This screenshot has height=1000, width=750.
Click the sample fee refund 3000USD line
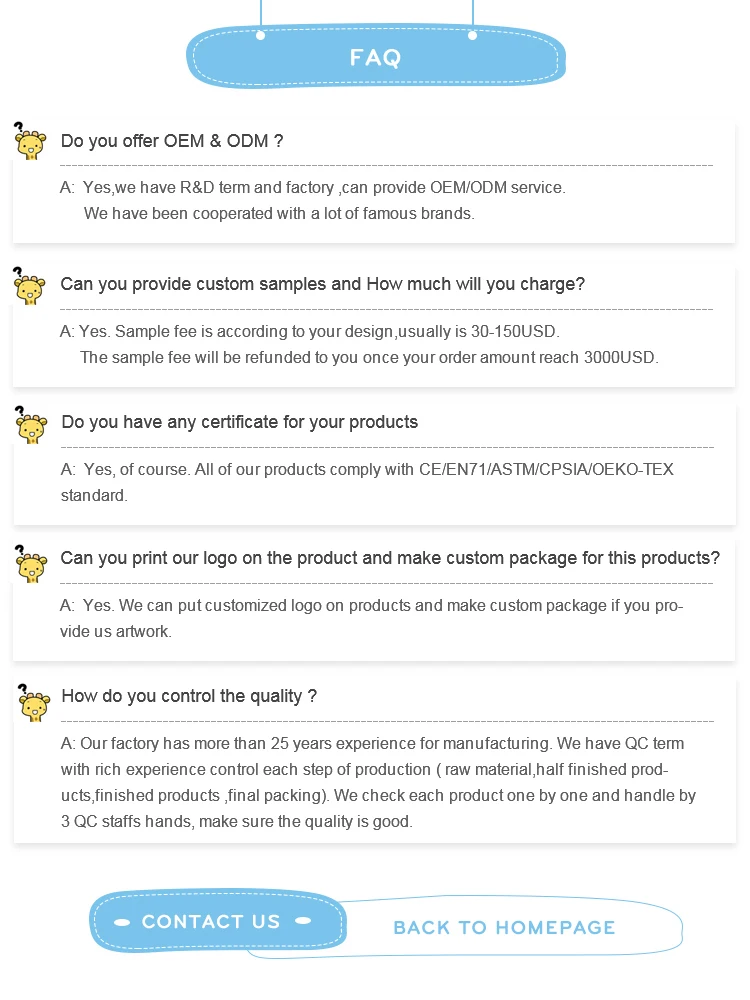point(369,357)
